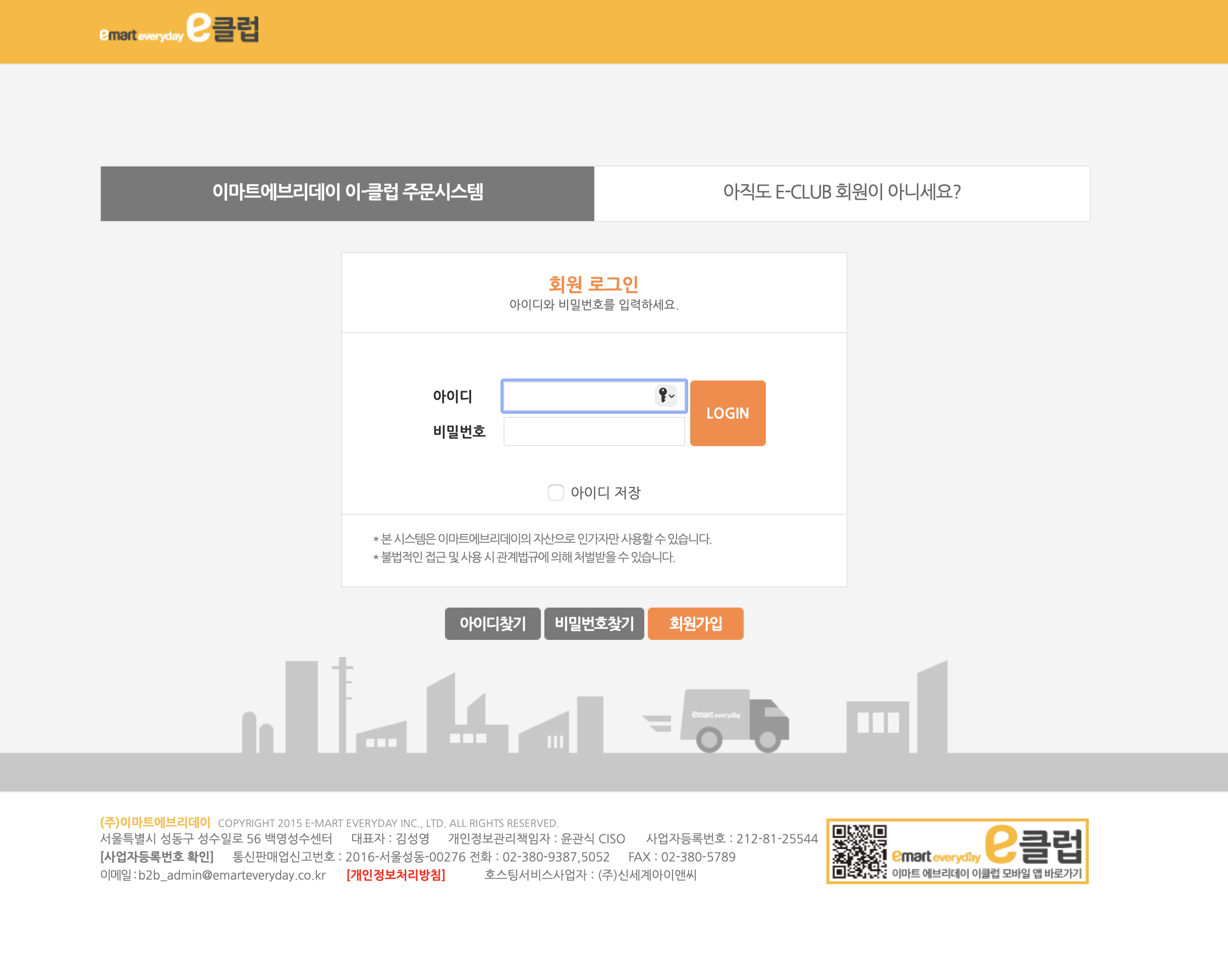Toggle remember my ID before logging in
Viewport: 1228px width, 980px height.
tap(555, 493)
